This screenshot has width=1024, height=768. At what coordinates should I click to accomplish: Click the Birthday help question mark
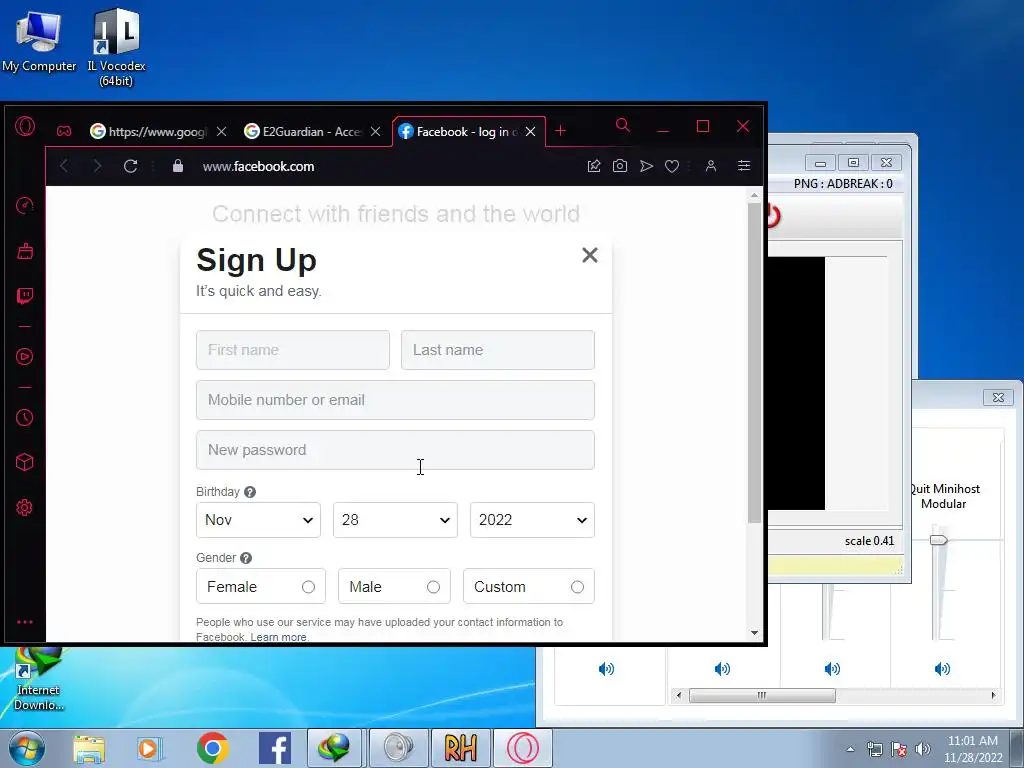coord(249,492)
